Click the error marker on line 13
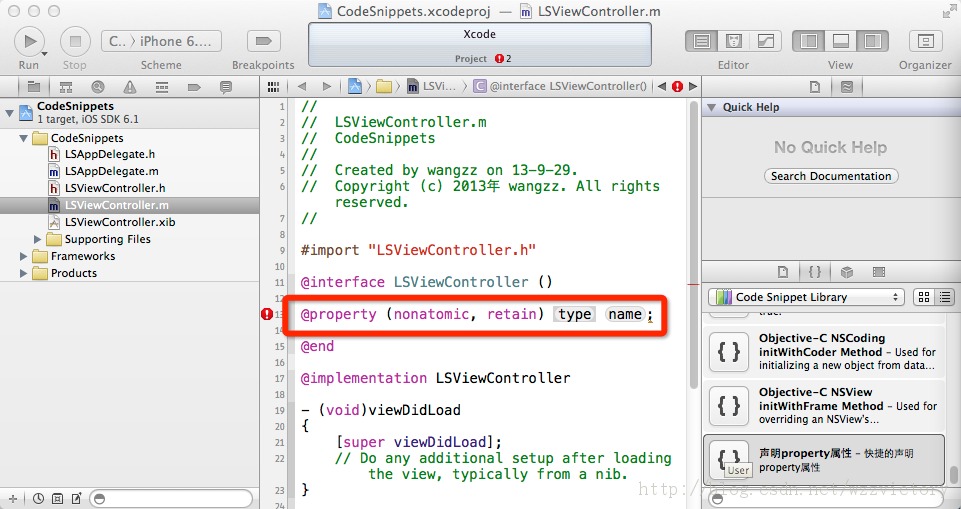Screen dimensions: 961x509 pyautogui.click(x=267, y=314)
